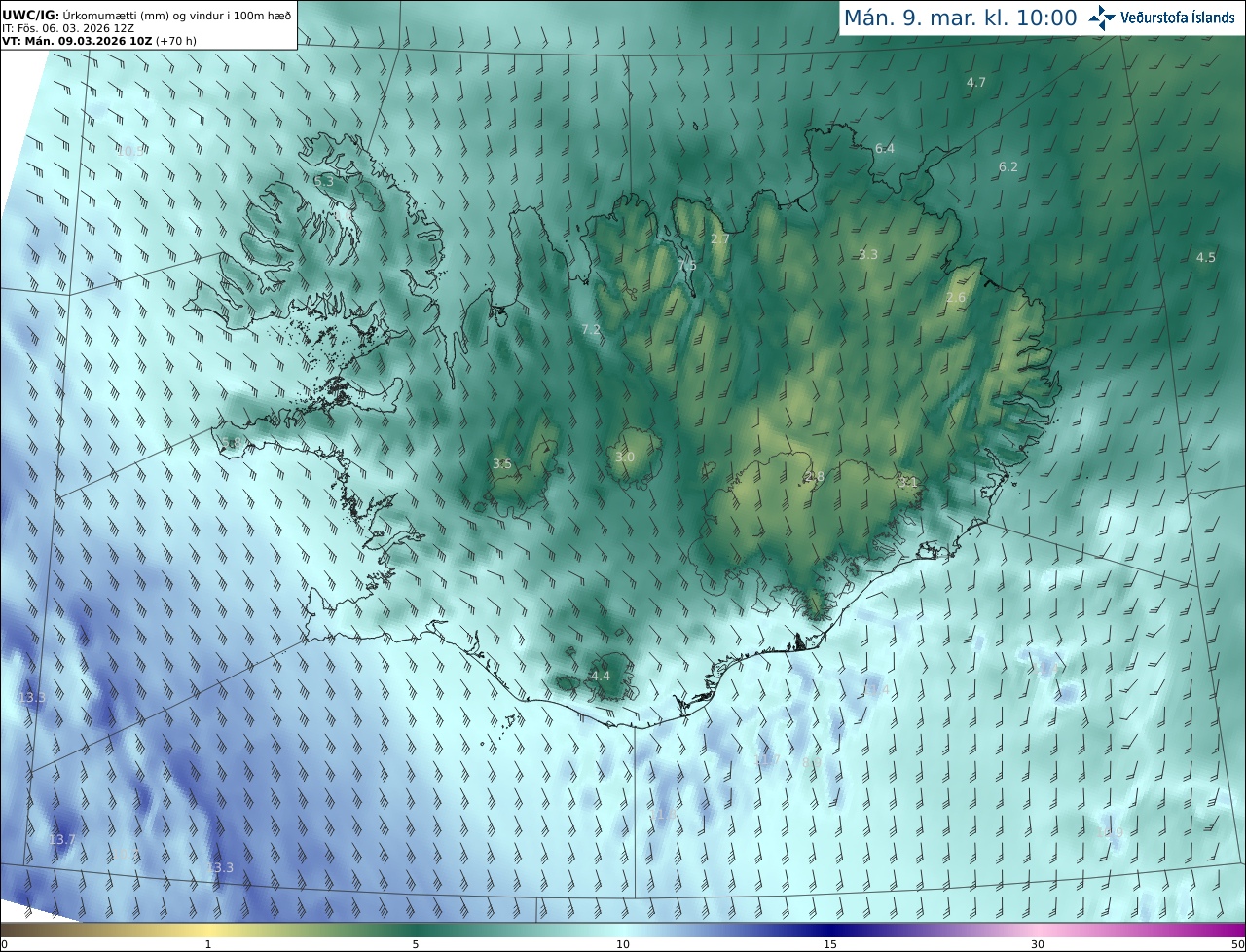Screen dimensions: 1246x952
Task: Click the 3.0 value on the glacier
Action: click(x=625, y=458)
